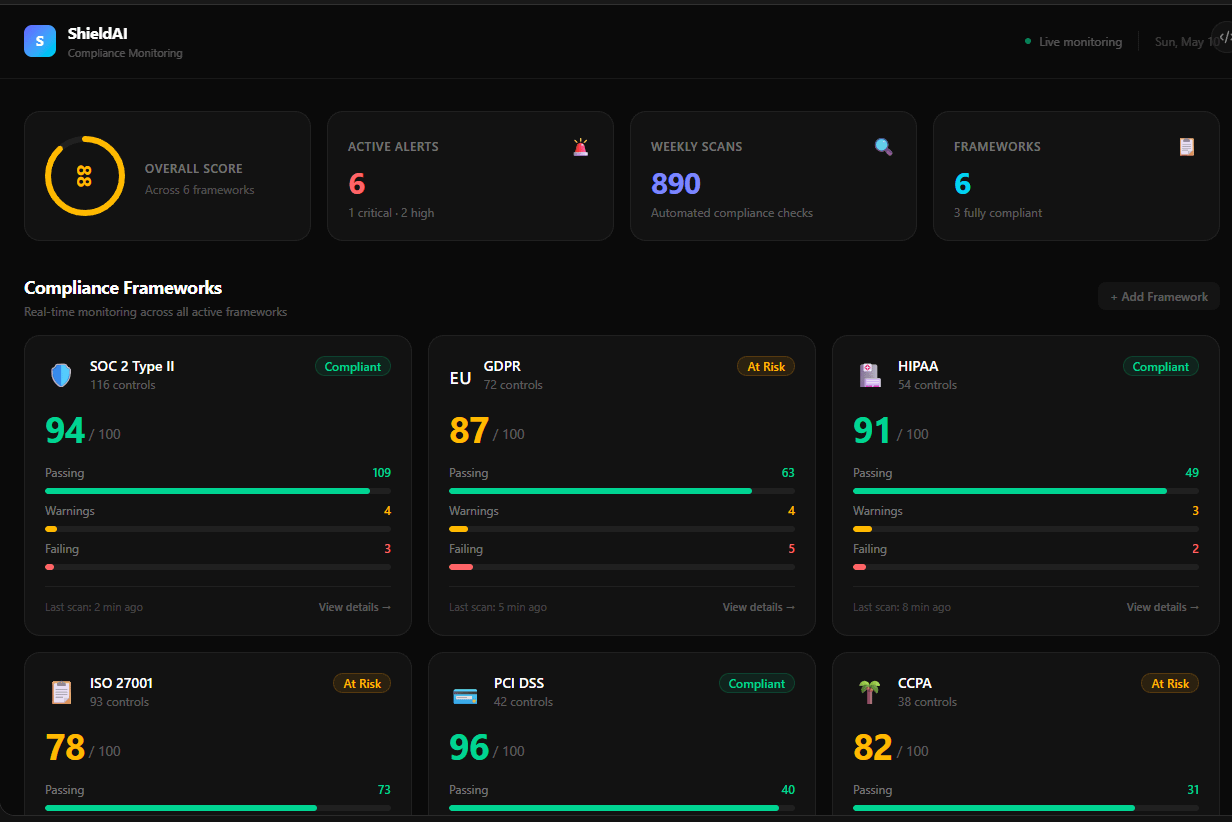The width and height of the screenshot is (1232, 822).
Task: Click the SOC 2 Type II shield icon
Action: tap(61, 375)
